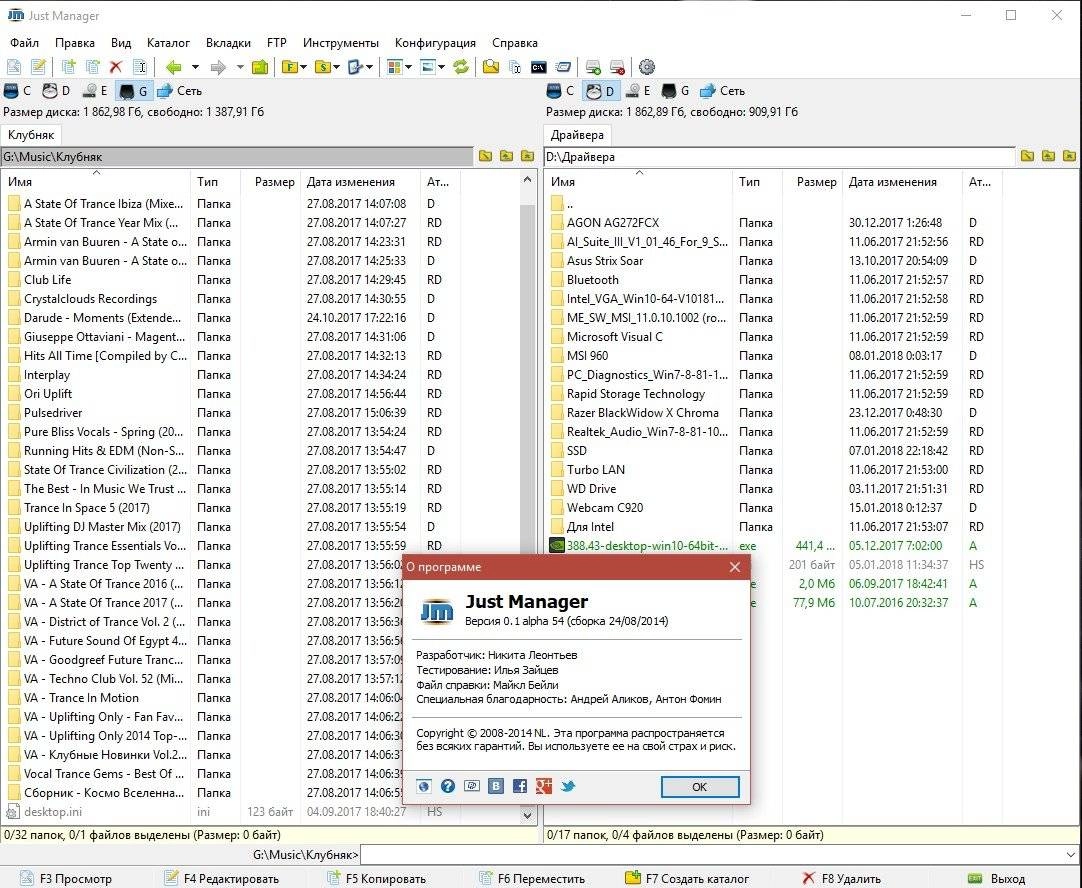Click the command line input field

click(x=711, y=855)
